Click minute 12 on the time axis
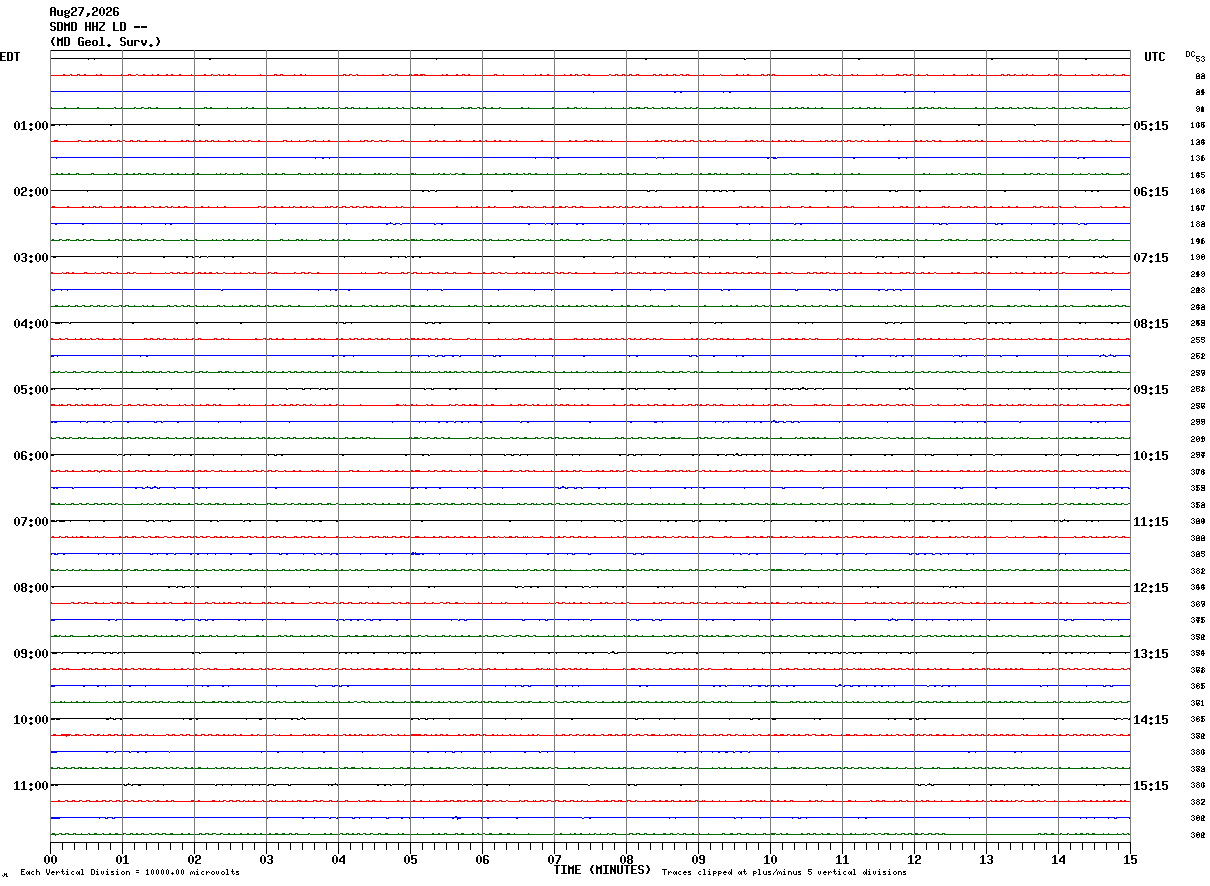Viewport: 1210px width, 886px height. tap(914, 859)
